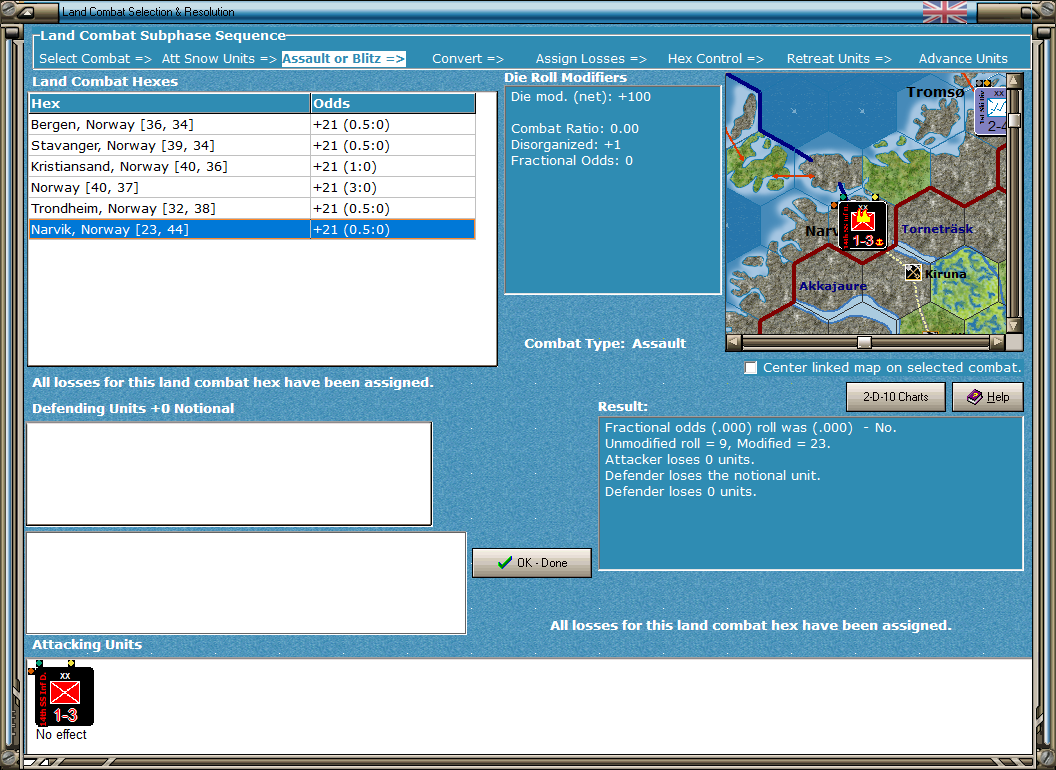Click the purple book Help icon
1056x770 pixels.
(975, 397)
